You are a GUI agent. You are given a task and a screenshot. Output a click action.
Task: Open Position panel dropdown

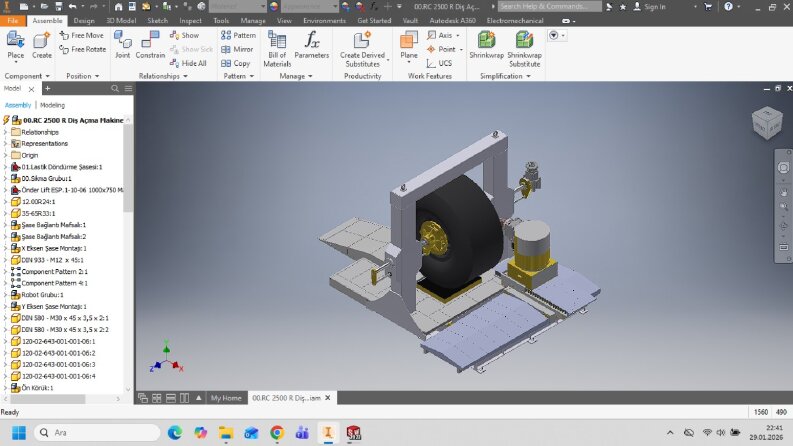tap(82, 76)
